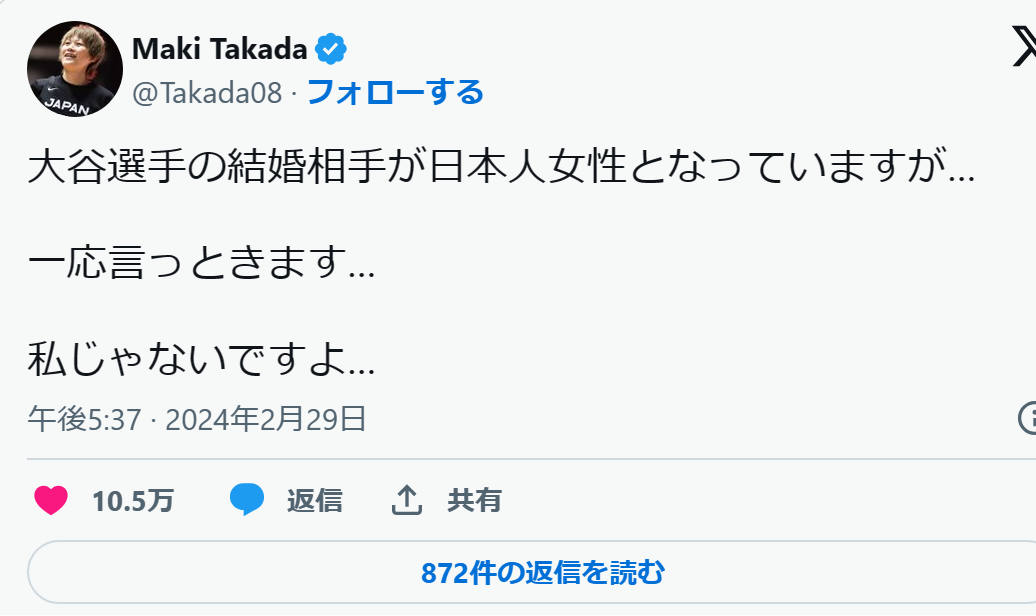Open 872件の返信を読む replies button
1036x616 pixels.
tap(542, 572)
